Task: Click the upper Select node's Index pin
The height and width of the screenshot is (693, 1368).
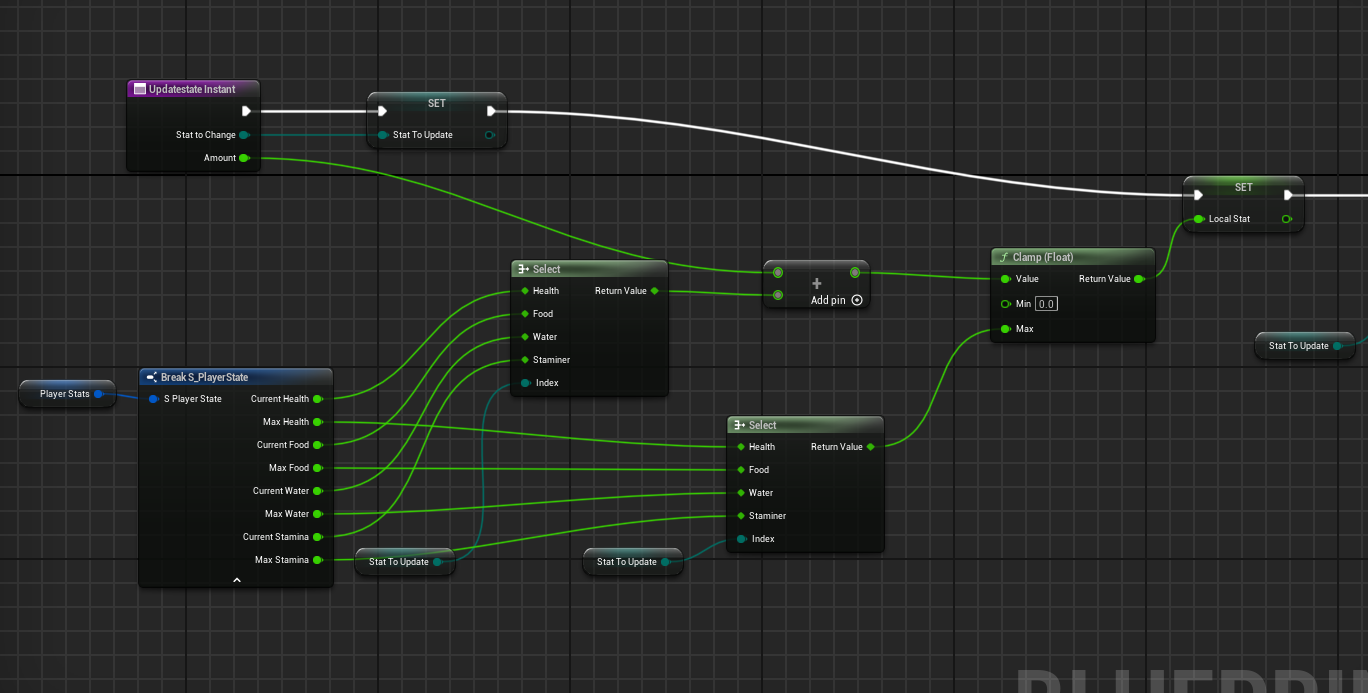Action: point(525,383)
